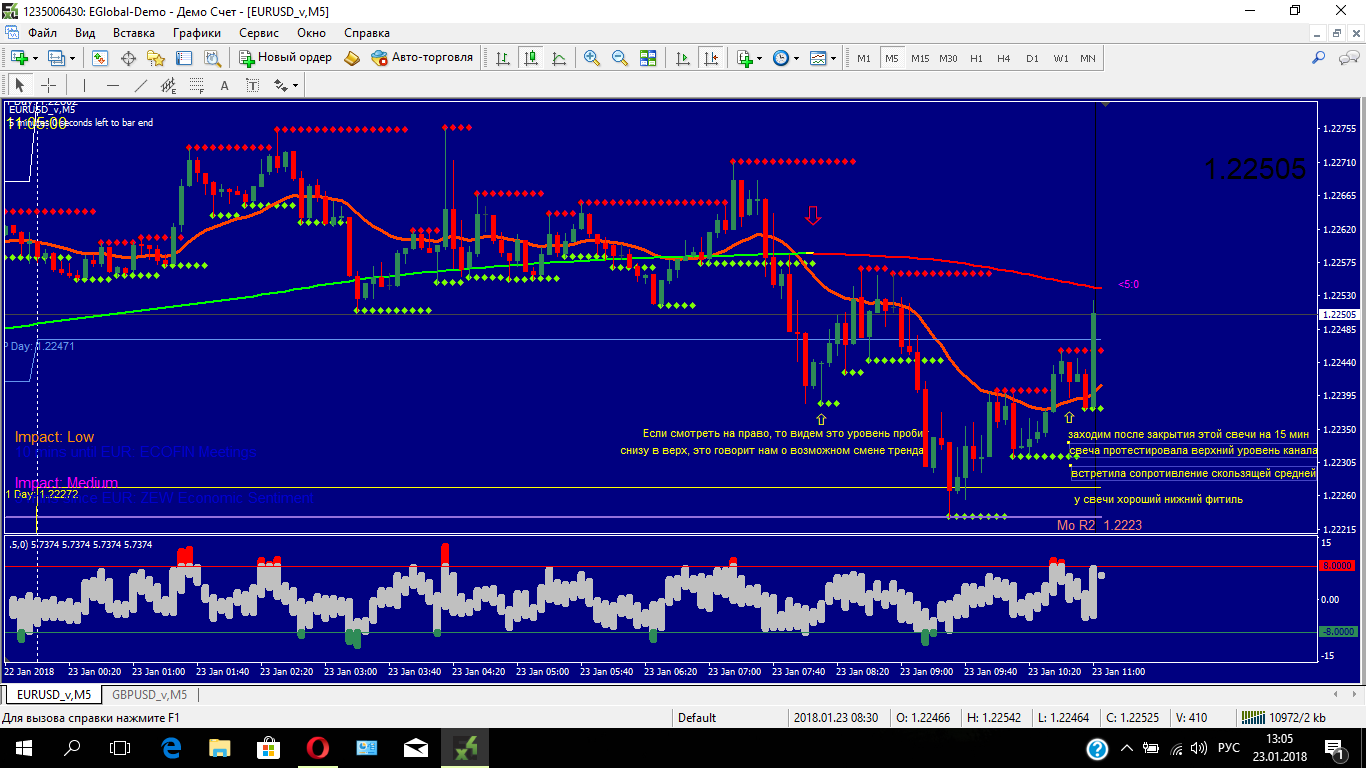1366x768 pixels.
Task: Switch chart to candlestick mode
Action: pos(530,58)
